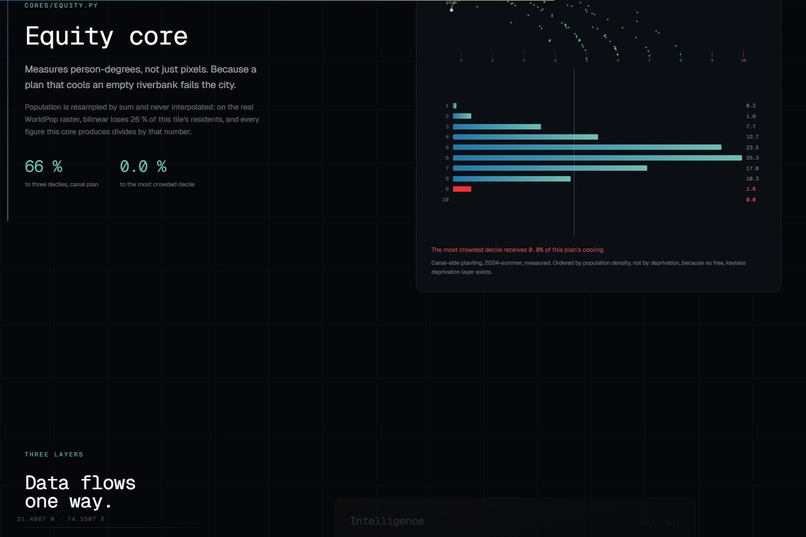Click the longest bar, decile 6
The height and width of the screenshot is (537, 806).
[597, 158]
